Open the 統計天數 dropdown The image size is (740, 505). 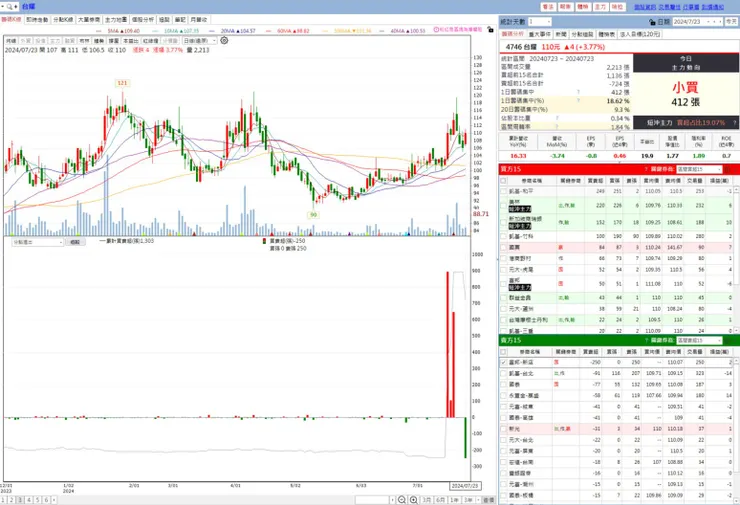pyautogui.click(x=539, y=22)
